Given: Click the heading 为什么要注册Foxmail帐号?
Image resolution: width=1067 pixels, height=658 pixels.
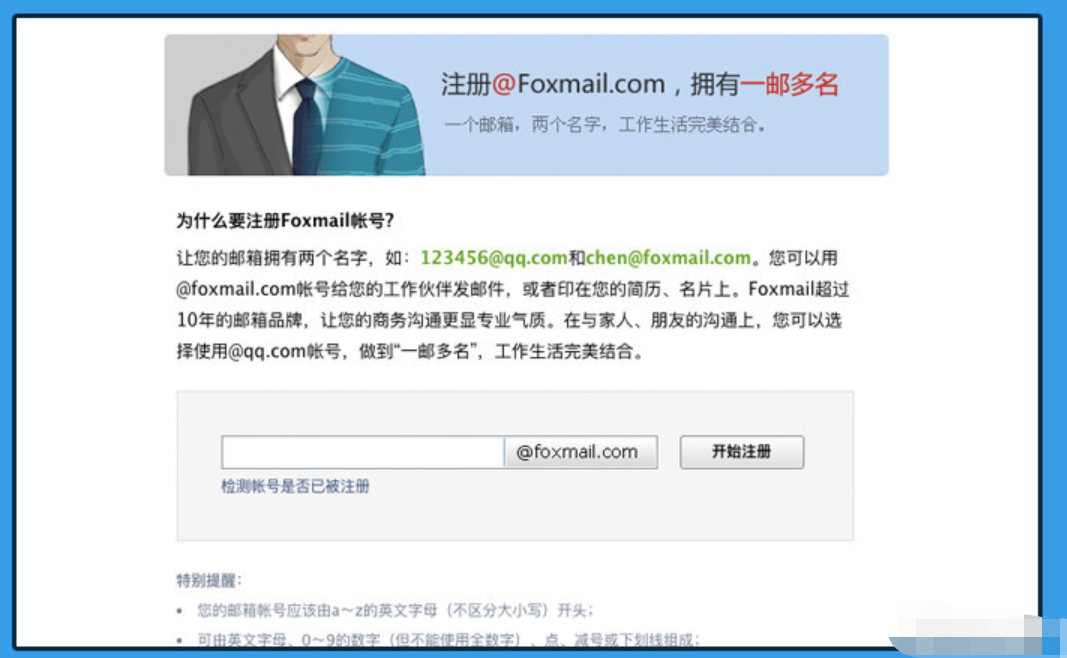Looking at the screenshot, I should click(285, 220).
